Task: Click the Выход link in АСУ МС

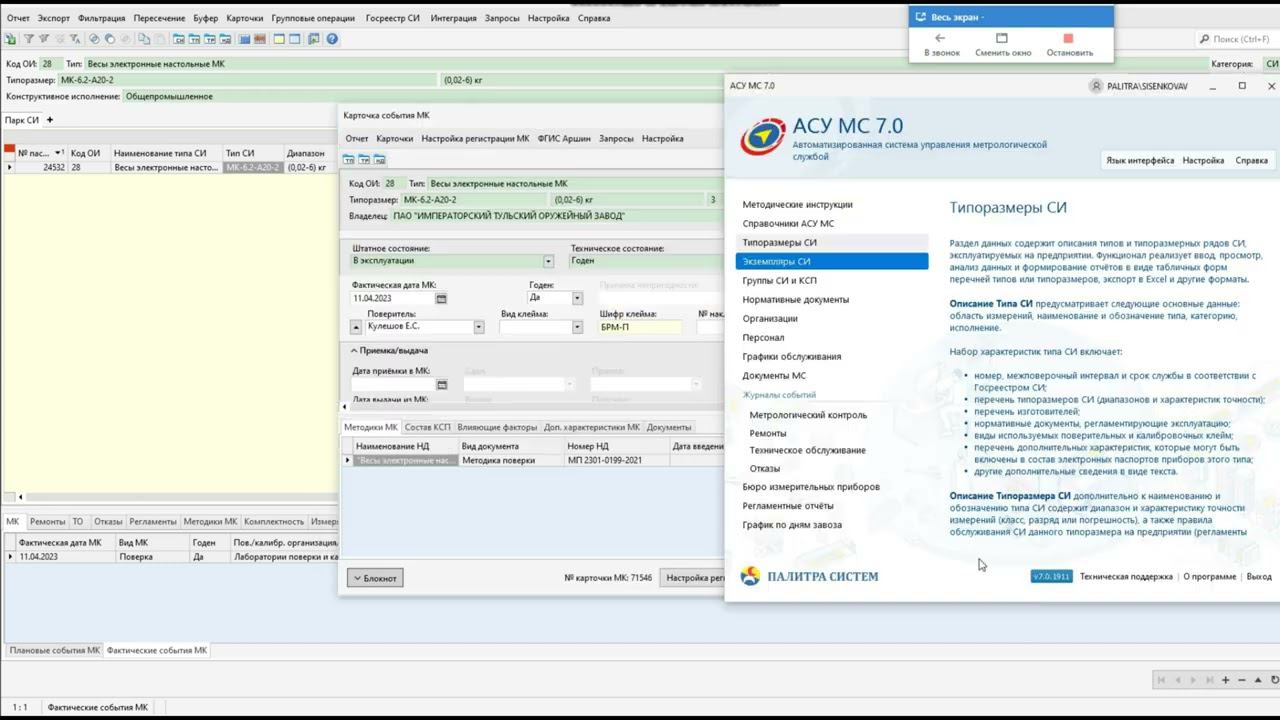Action: [x=1259, y=577]
